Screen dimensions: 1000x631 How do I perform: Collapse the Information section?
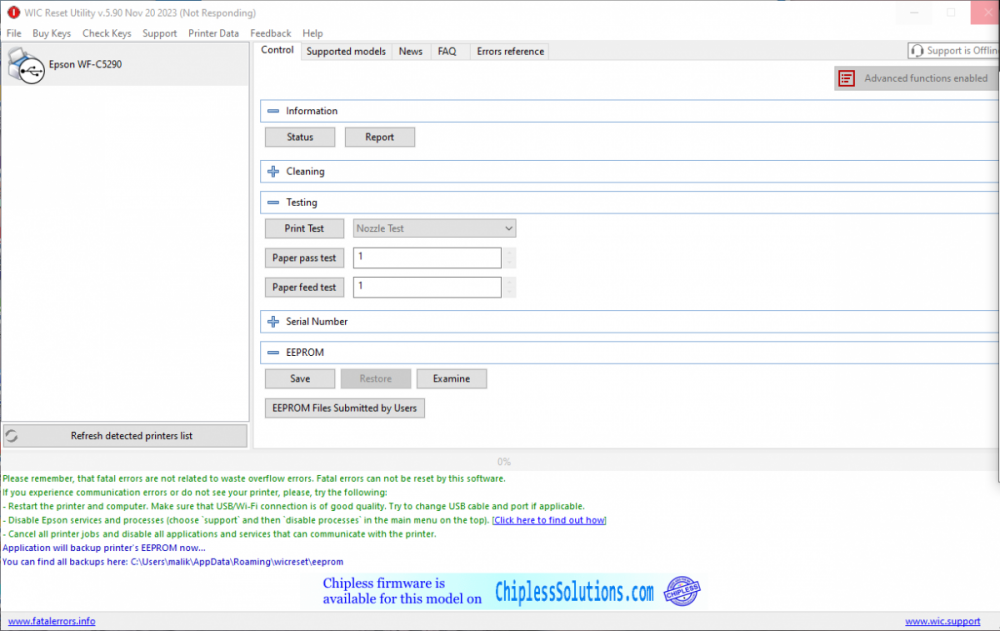pos(273,111)
